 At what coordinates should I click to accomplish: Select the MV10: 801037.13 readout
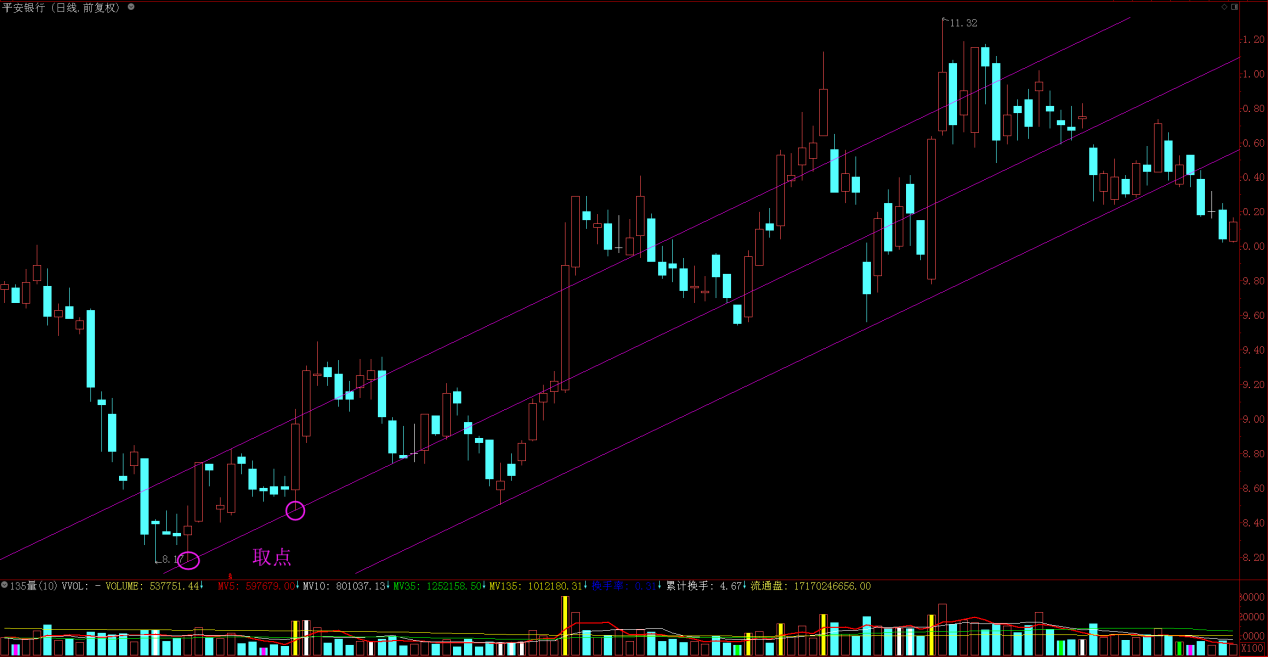click(x=345, y=586)
